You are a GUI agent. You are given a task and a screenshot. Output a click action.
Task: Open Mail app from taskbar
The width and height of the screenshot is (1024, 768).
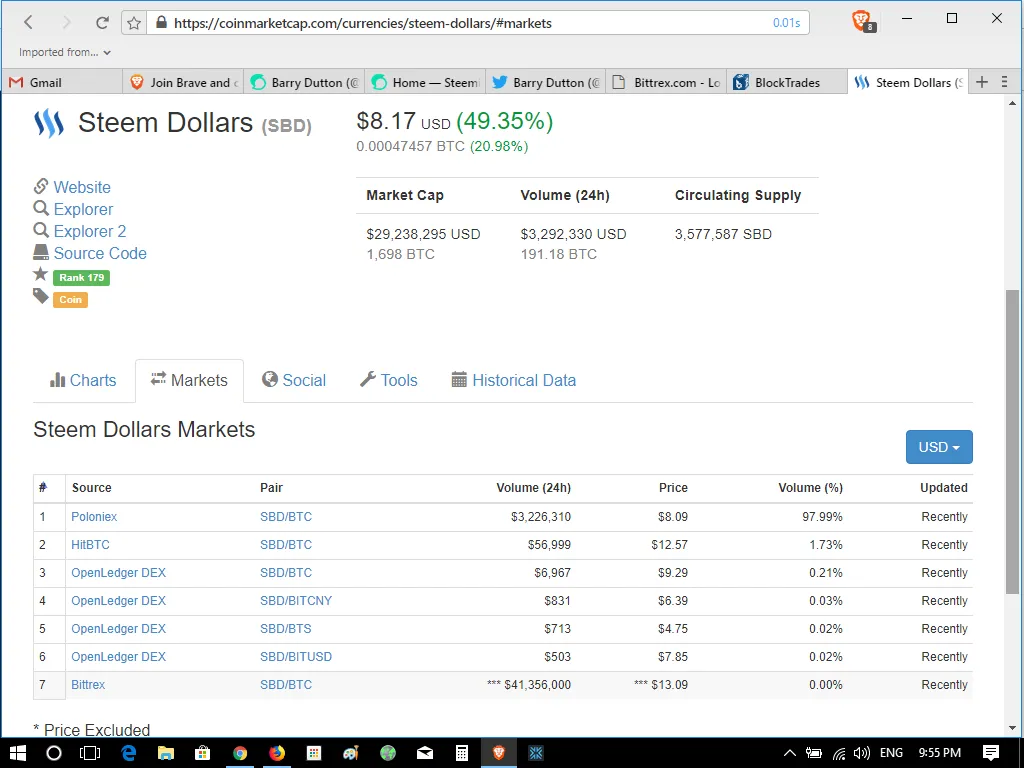tap(424, 753)
